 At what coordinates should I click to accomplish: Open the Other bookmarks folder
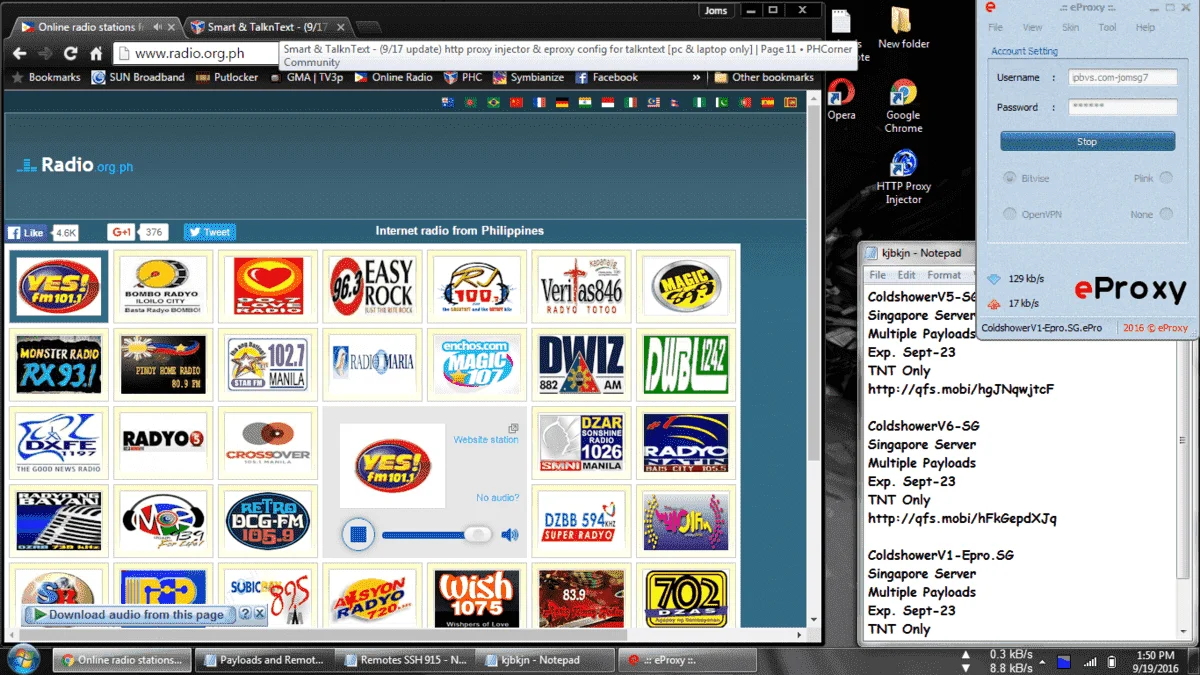click(x=764, y=77)
